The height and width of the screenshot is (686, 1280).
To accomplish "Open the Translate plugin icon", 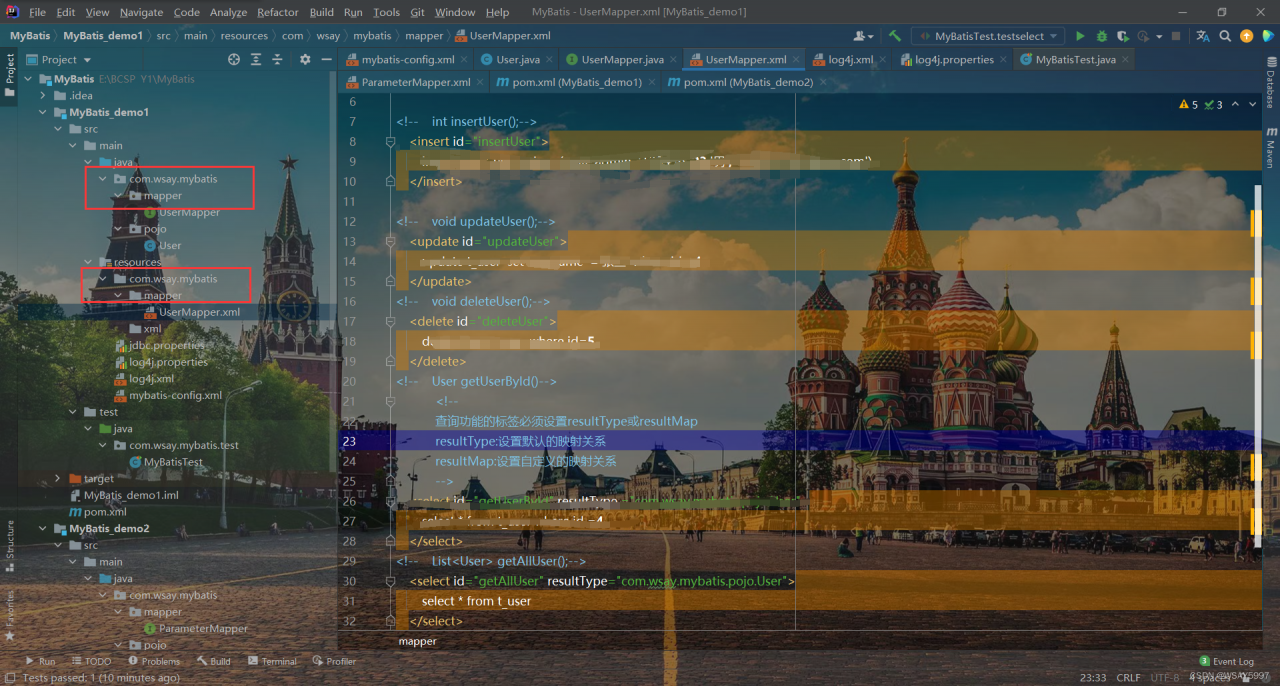I will click(1203, 36).
